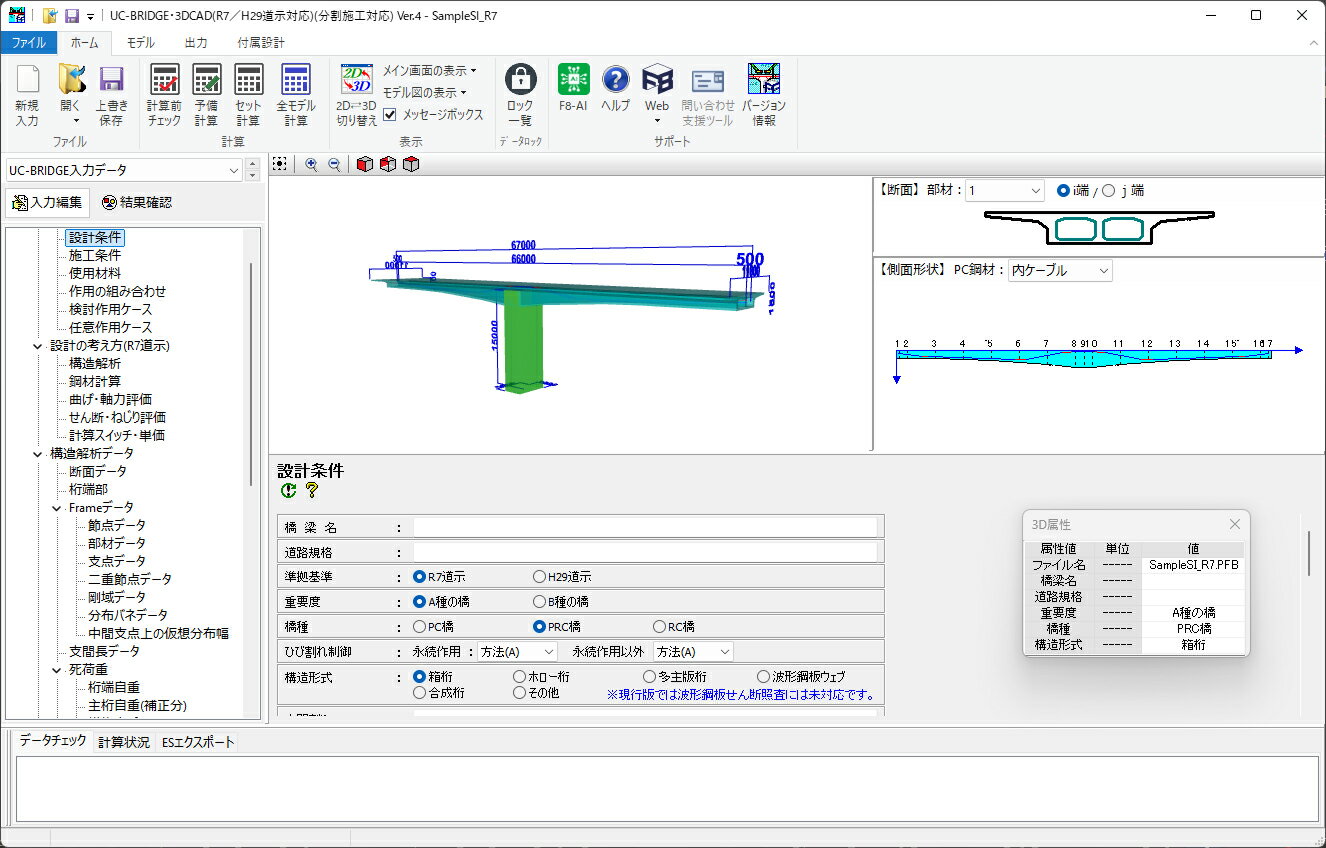Zoom in with the magnifier icon above the model
Image resolution: width=1326 pixels, height=848 pixels.
pos(310,163)
